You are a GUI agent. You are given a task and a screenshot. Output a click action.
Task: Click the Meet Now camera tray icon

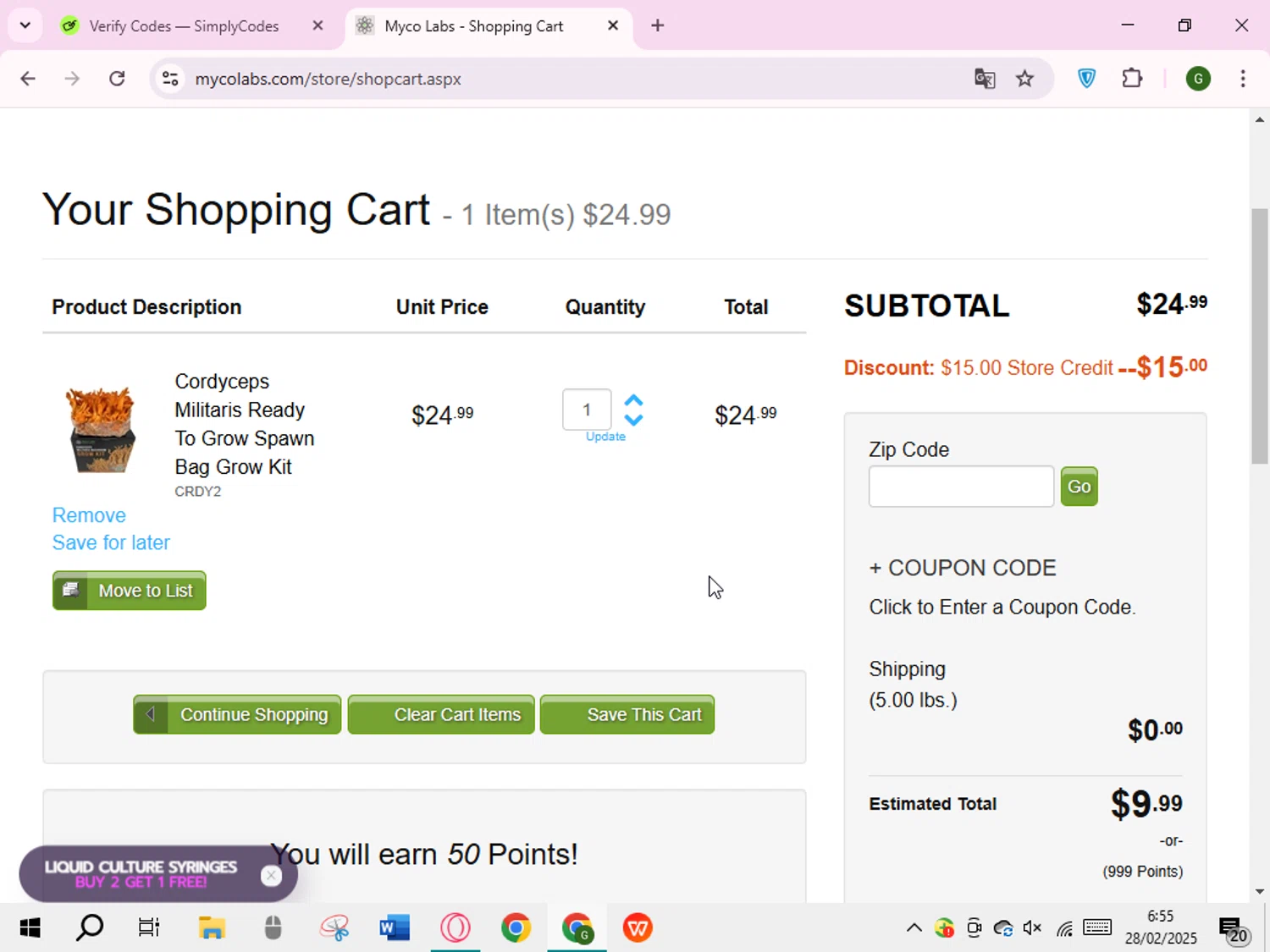[x=975, y=928]
